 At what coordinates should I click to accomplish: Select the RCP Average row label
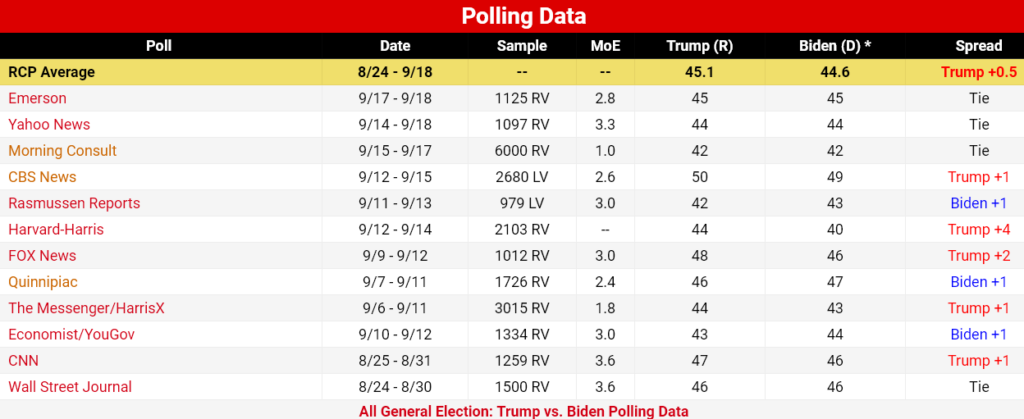(52, 72)
